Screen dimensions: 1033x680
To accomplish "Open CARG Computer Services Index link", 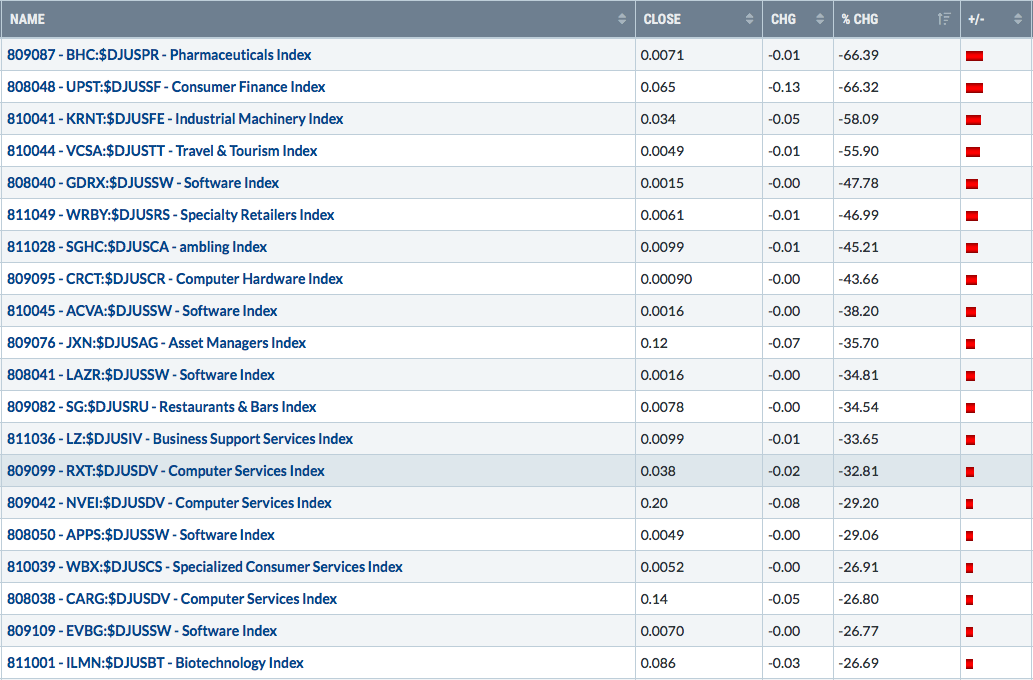I will pos(172,599).
